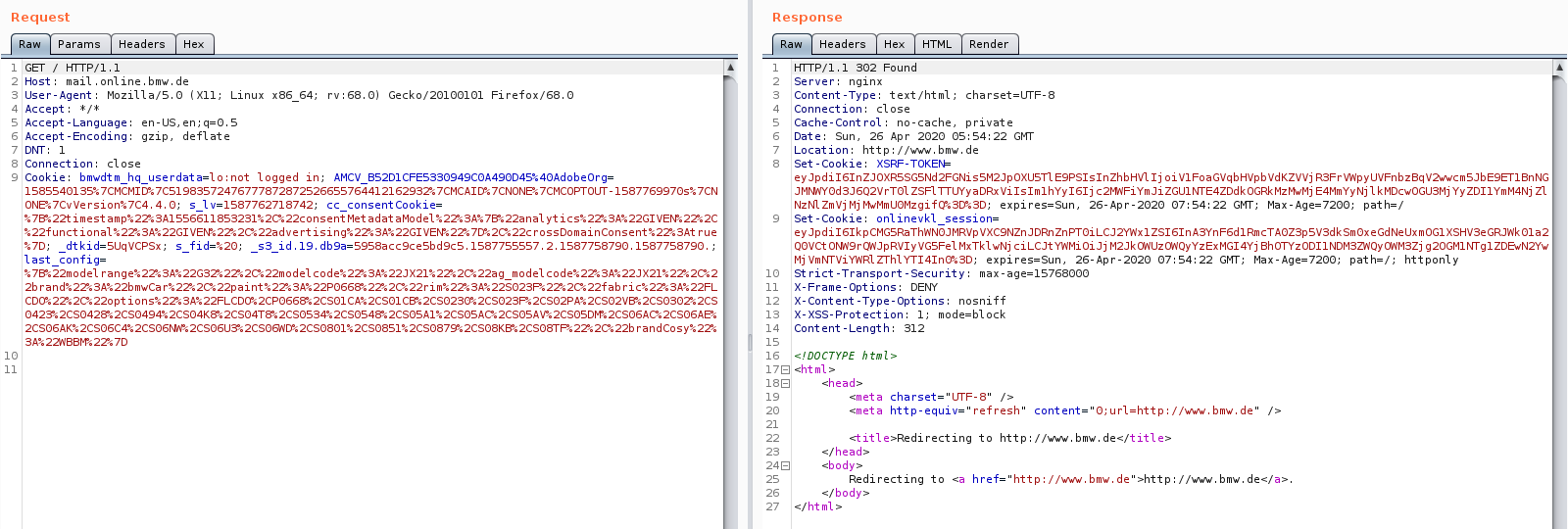Click the 'Host: mail.online.bmw.de' header
This screenshot has width=1568, height=529.
coord(107,81)
